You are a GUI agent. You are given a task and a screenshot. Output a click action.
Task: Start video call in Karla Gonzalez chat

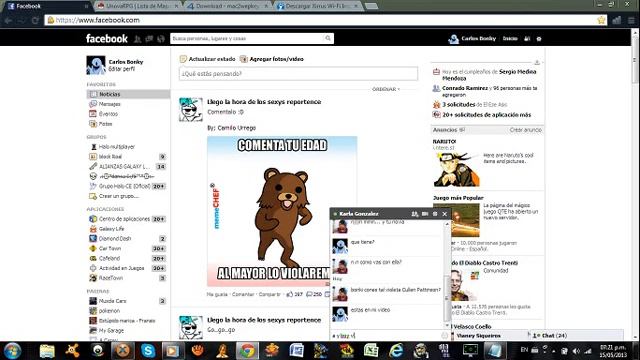[x=425, y=214]
